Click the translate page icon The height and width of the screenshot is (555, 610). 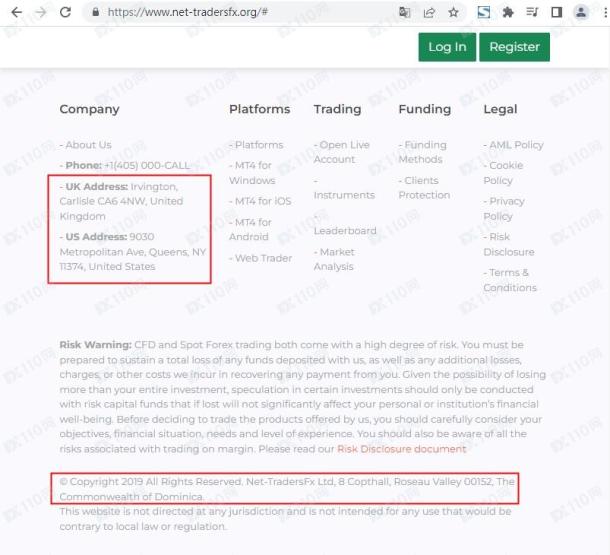[x=405, y=12]
